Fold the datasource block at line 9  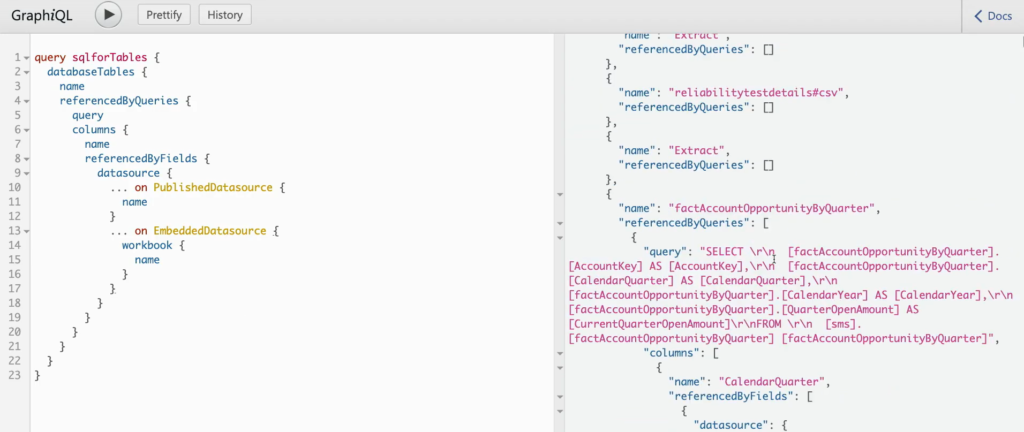27,174
